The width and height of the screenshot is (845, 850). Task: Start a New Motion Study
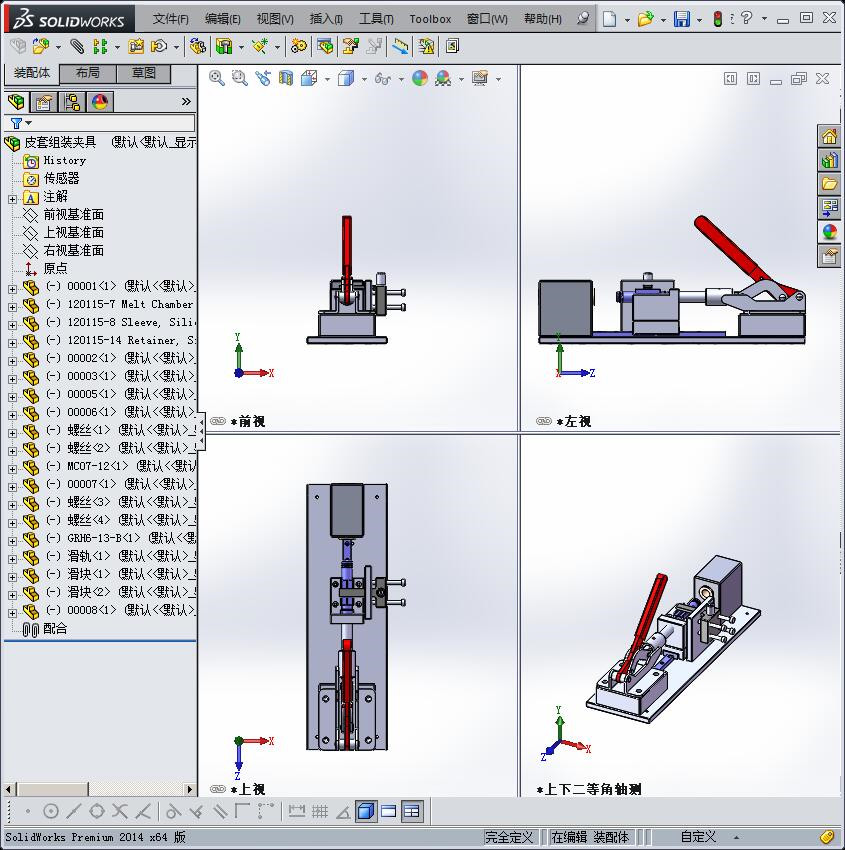tap(298, 47)
